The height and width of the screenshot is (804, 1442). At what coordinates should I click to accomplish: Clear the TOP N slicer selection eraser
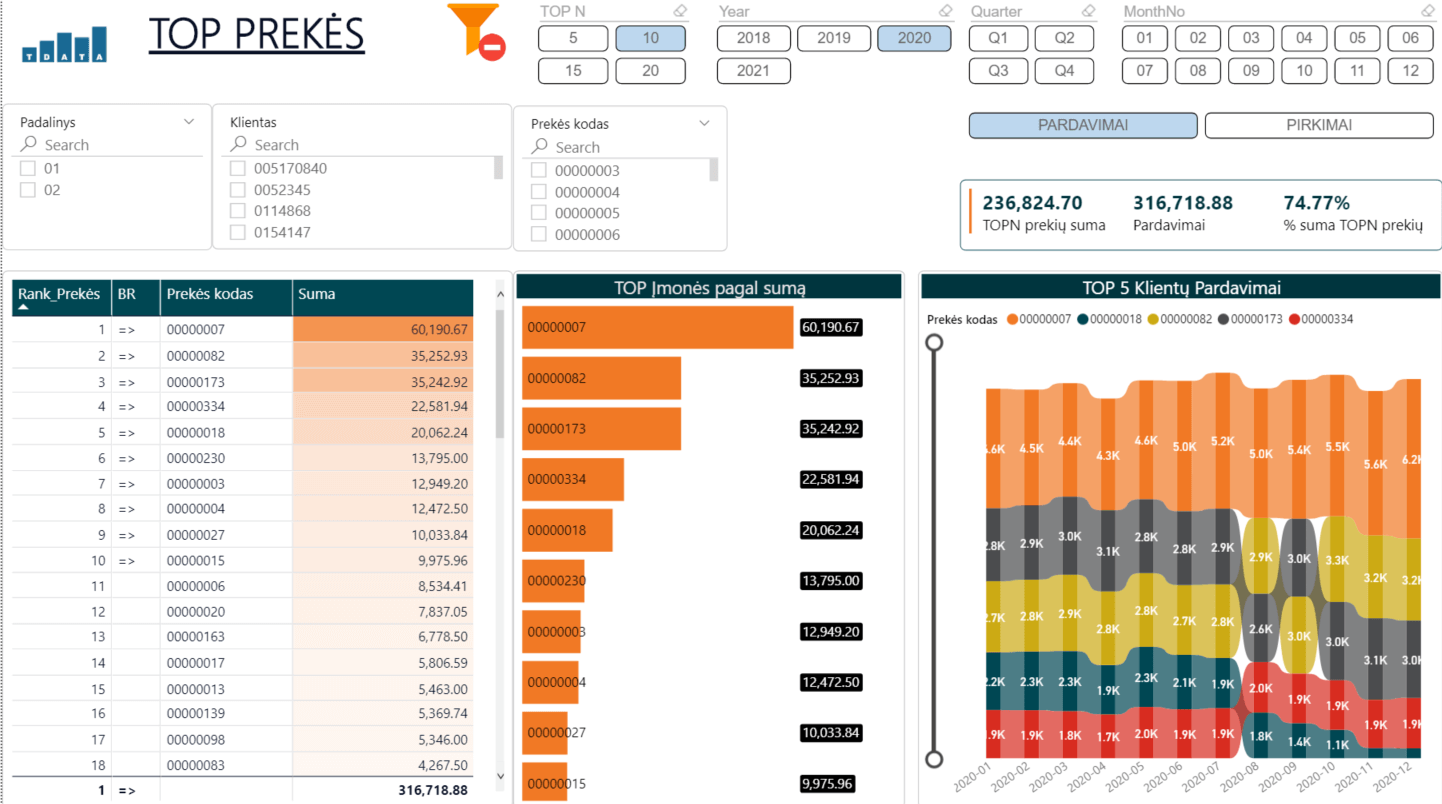(x=681, y=11)
